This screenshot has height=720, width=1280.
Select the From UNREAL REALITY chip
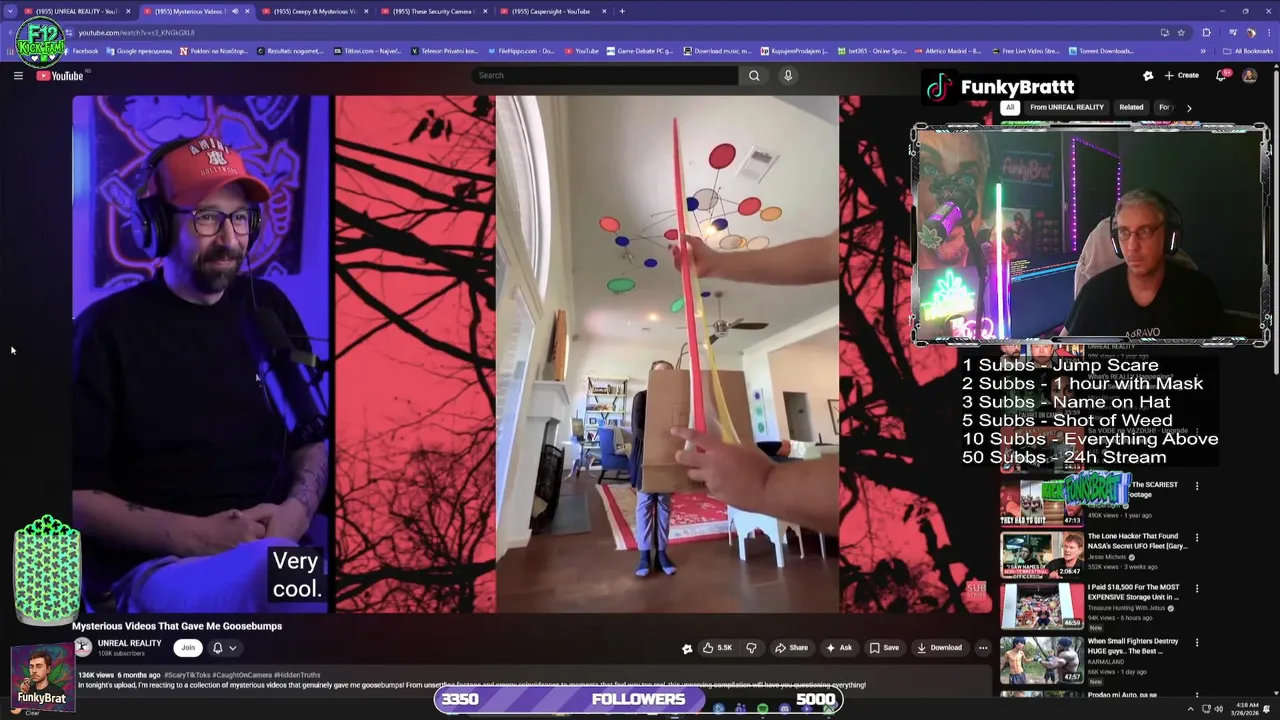point(1067,107)
